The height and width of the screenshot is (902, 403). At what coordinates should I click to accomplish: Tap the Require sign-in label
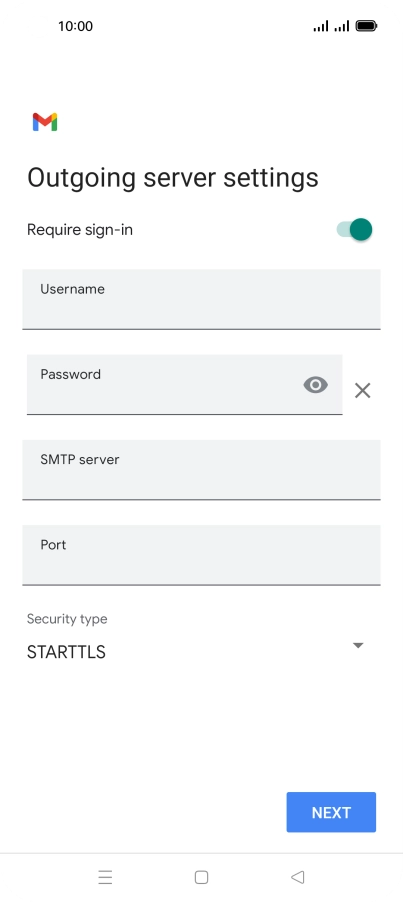coord(80,230)
